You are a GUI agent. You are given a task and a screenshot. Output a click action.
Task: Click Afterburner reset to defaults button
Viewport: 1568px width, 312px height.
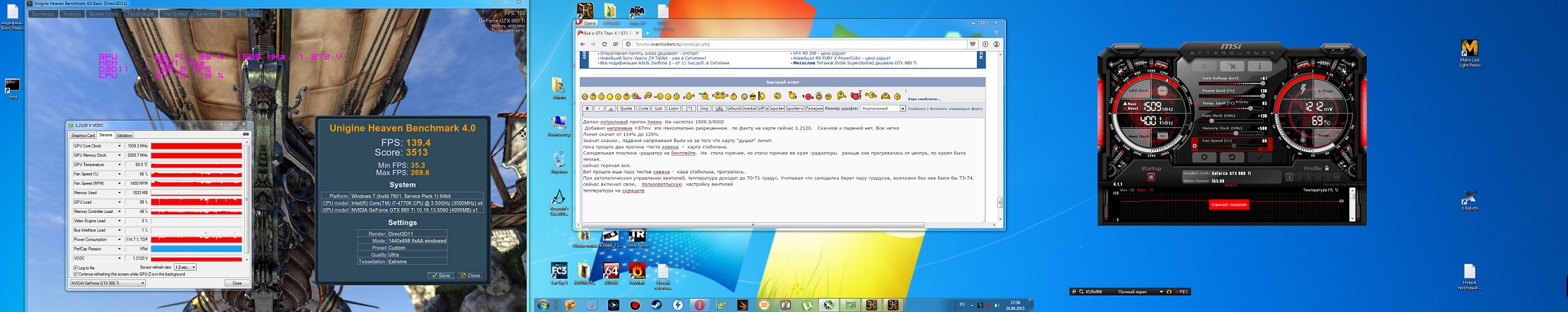(x=1231, y=158)
